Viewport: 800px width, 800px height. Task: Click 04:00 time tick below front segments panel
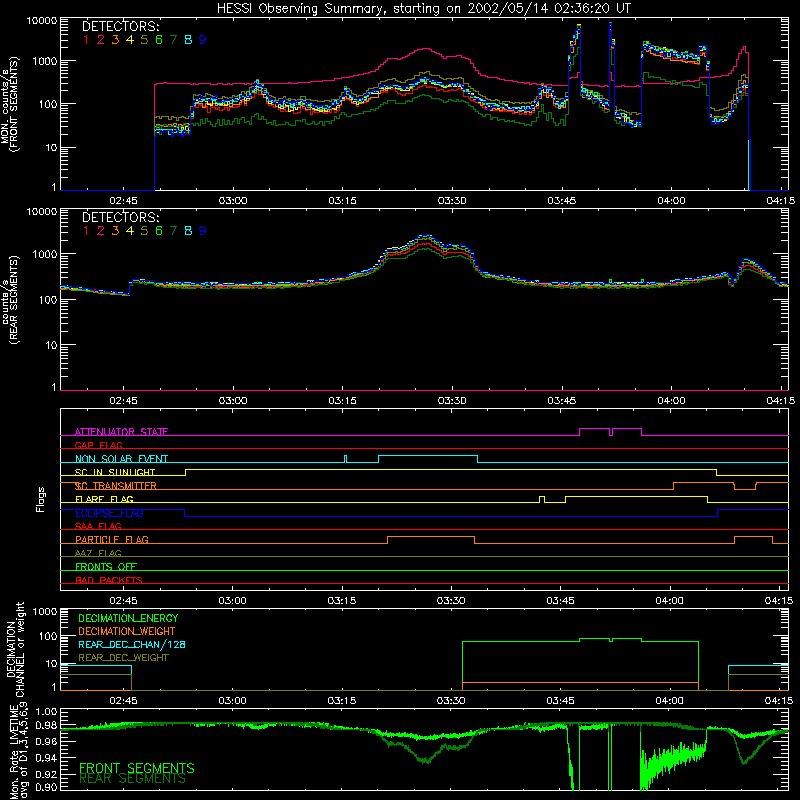pos(671,201)
